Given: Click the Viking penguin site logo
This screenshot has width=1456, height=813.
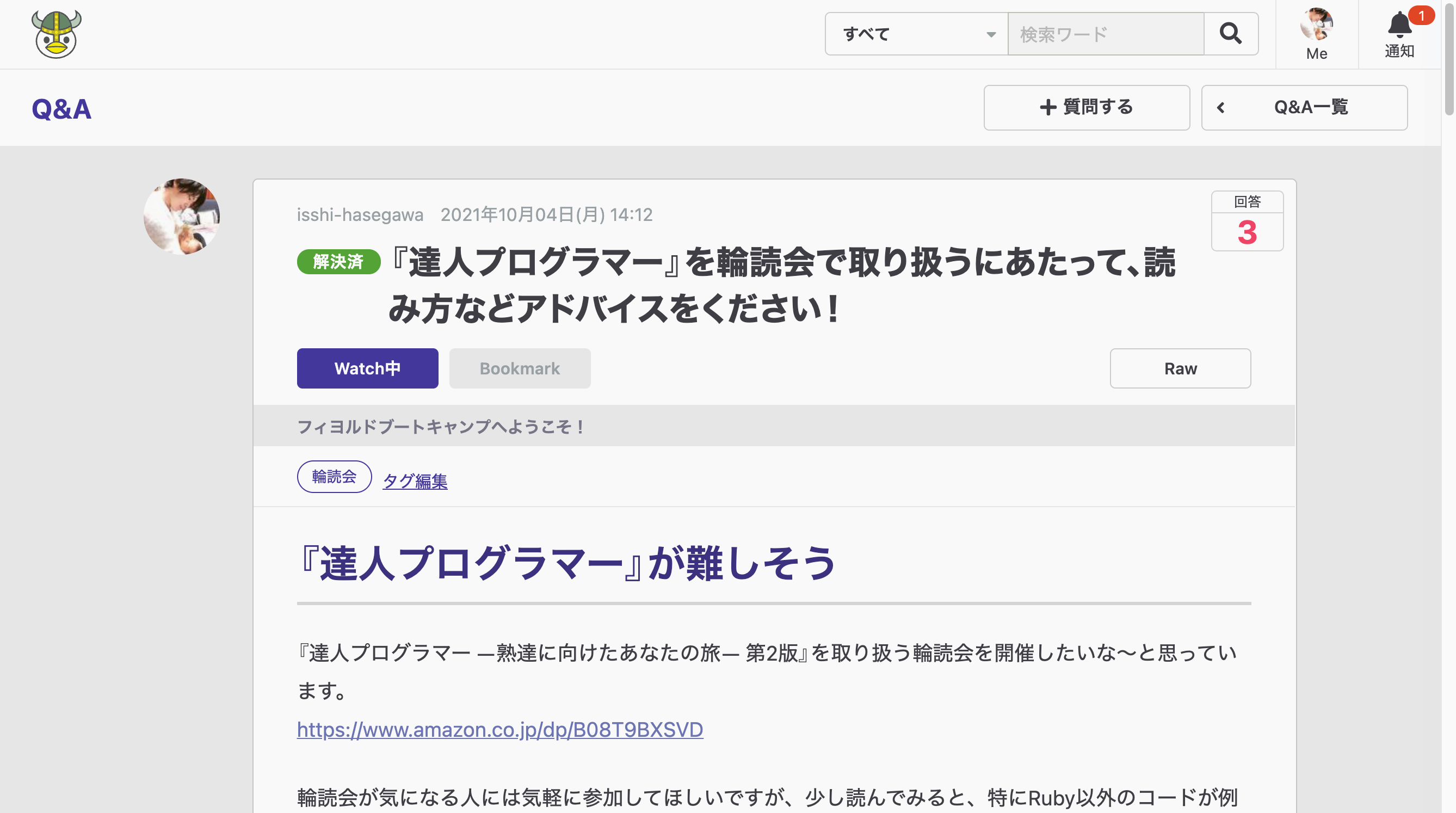Looking at the screenshot, I should point(57,34).
